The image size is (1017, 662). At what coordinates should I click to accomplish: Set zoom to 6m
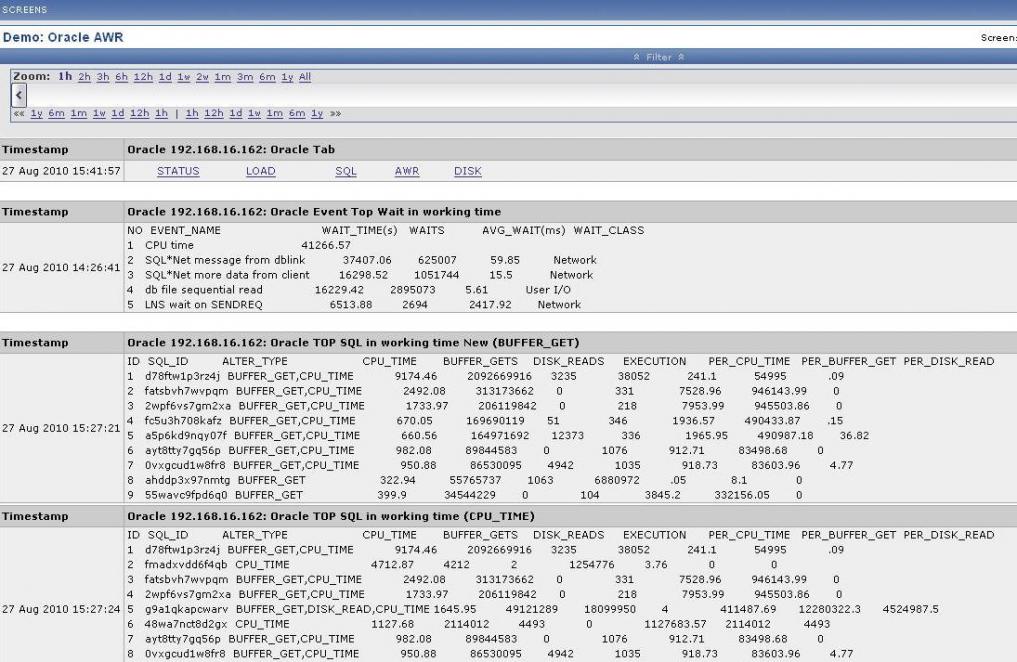tap(267, 77)
